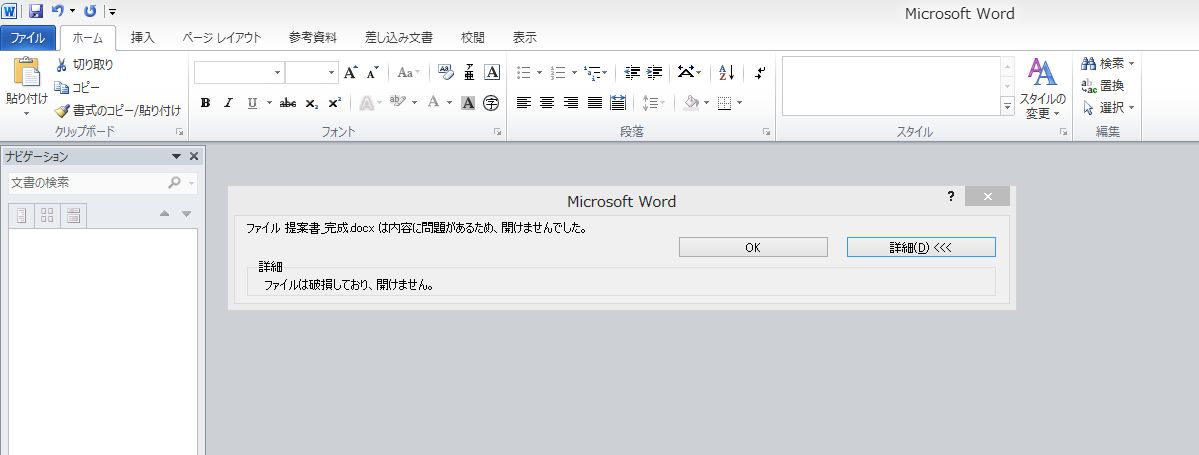Image resolution: width=1199 pixels, height=455 pixels.
Task: Click the Increase Indent icon
Action: coord(655,73)
